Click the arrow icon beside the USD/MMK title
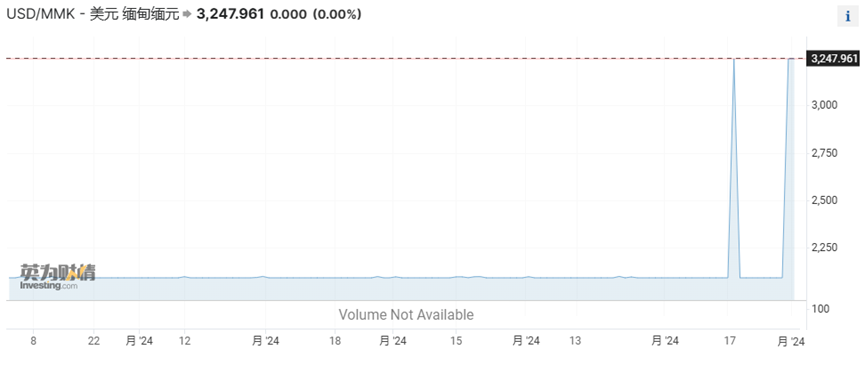This screenshot has height=366, width=865. (186, 15)
